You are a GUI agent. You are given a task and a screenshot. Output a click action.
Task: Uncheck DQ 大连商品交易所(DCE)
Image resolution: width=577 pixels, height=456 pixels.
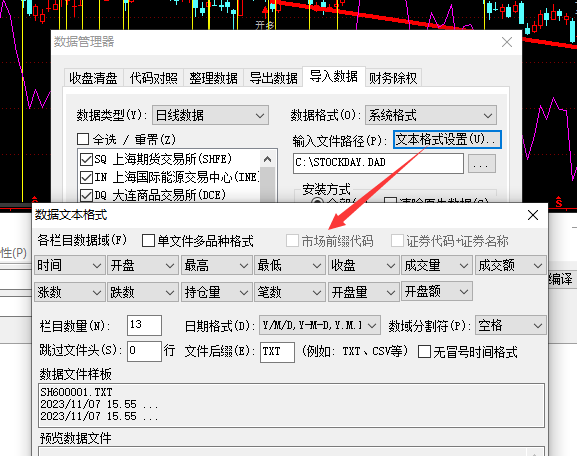[86, 195]
